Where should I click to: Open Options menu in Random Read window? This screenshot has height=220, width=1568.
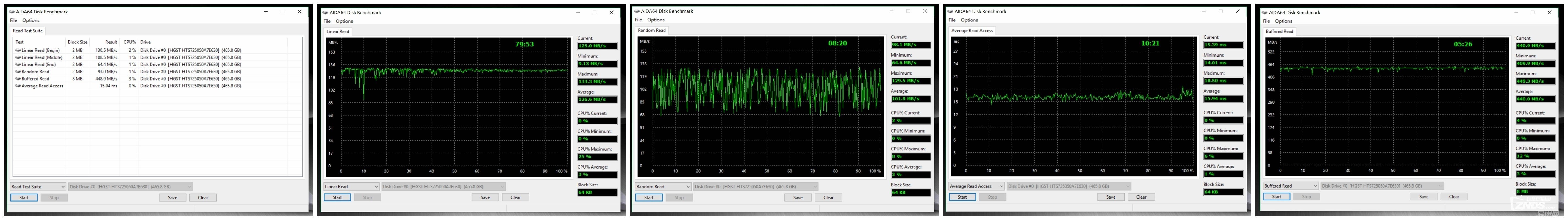click(x=656, y=20)
